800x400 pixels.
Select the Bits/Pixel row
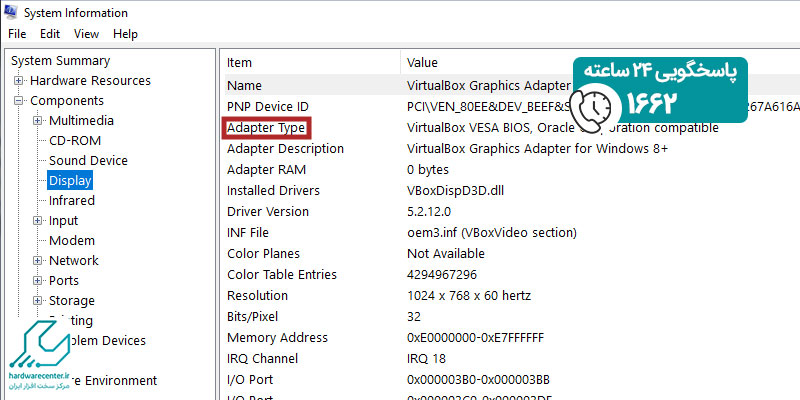(x=512, y=316)
